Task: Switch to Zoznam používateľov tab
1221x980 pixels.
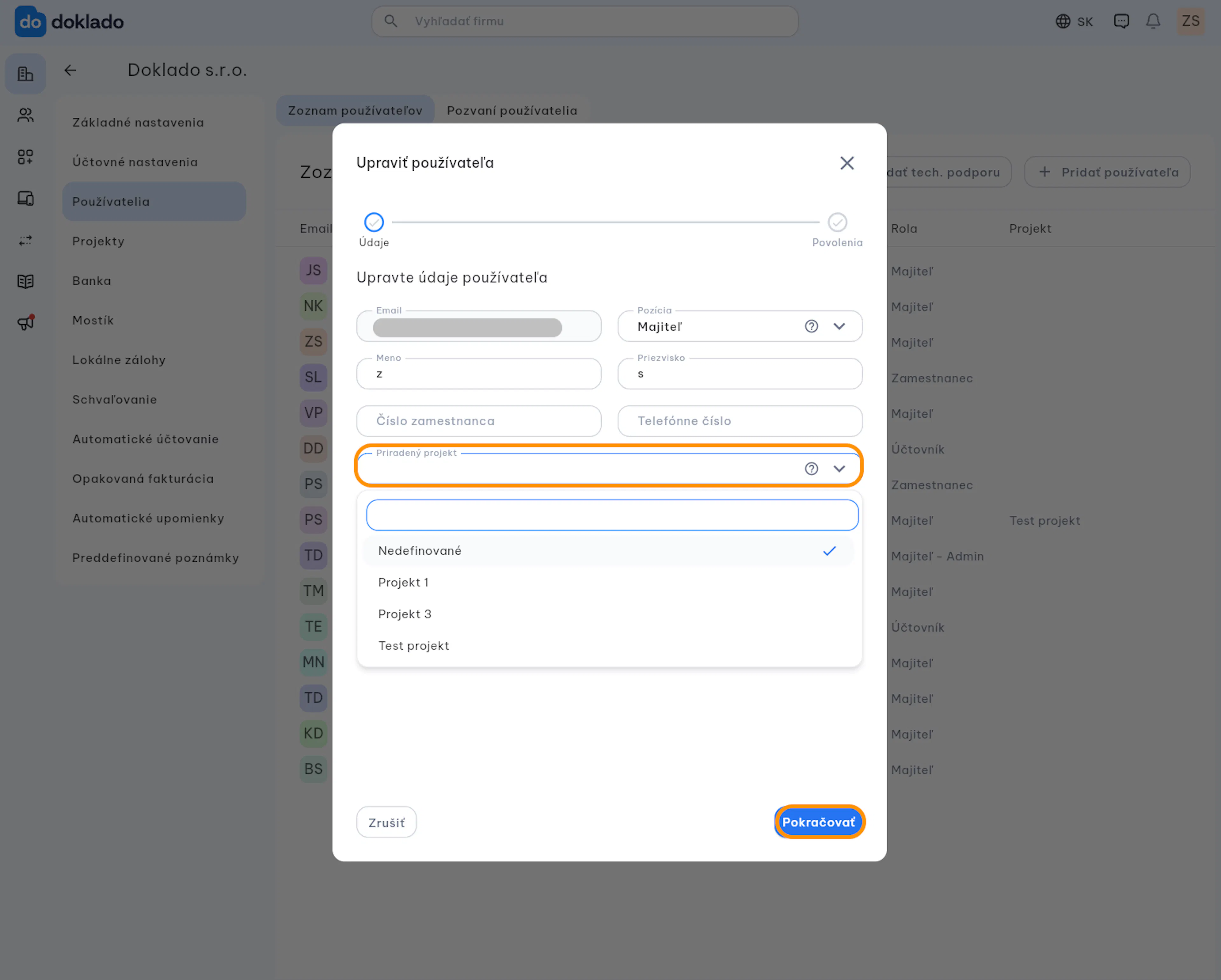Action: 355,110
